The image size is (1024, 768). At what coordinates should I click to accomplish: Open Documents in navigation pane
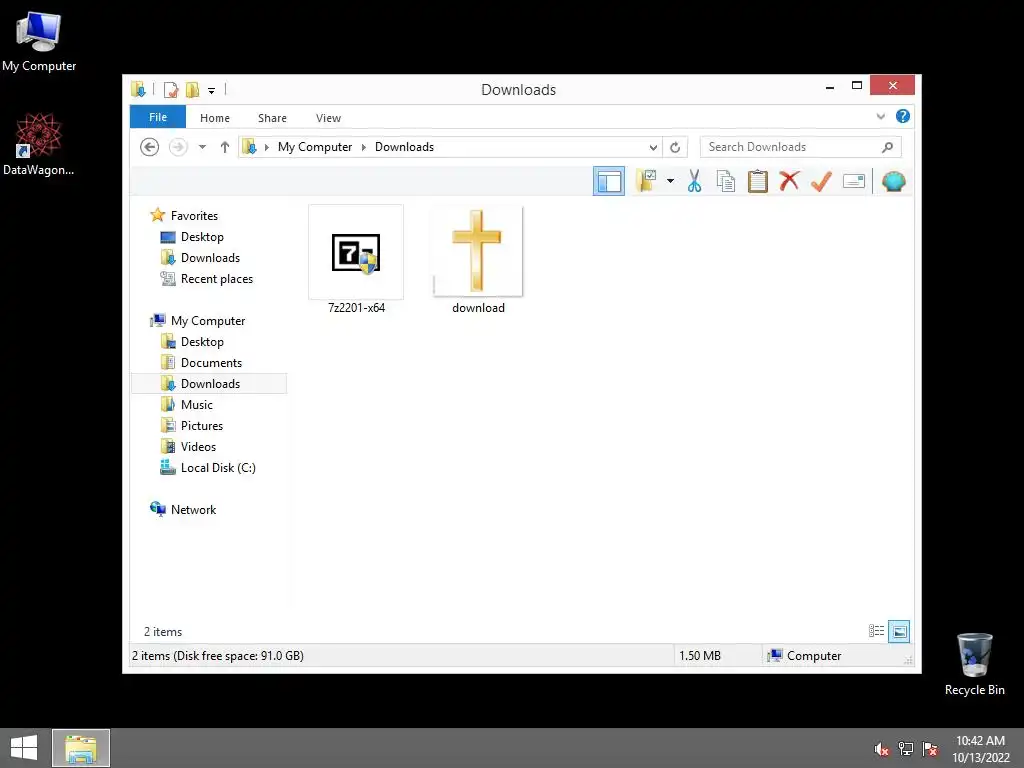211,362
